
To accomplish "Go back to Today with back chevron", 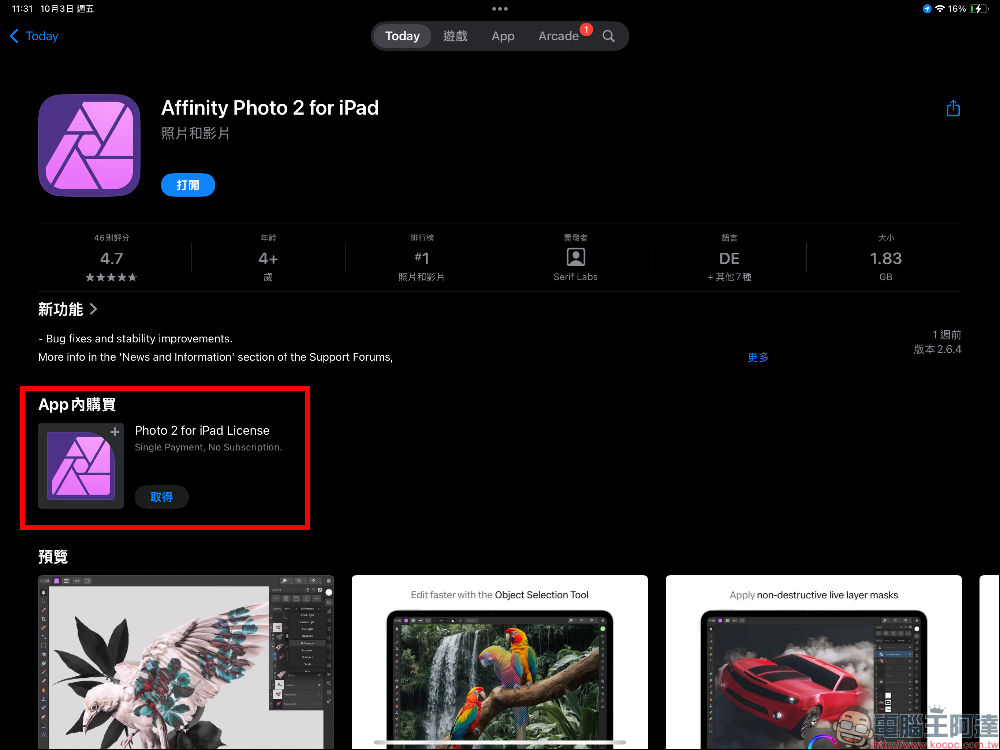I will pos(34,36).
